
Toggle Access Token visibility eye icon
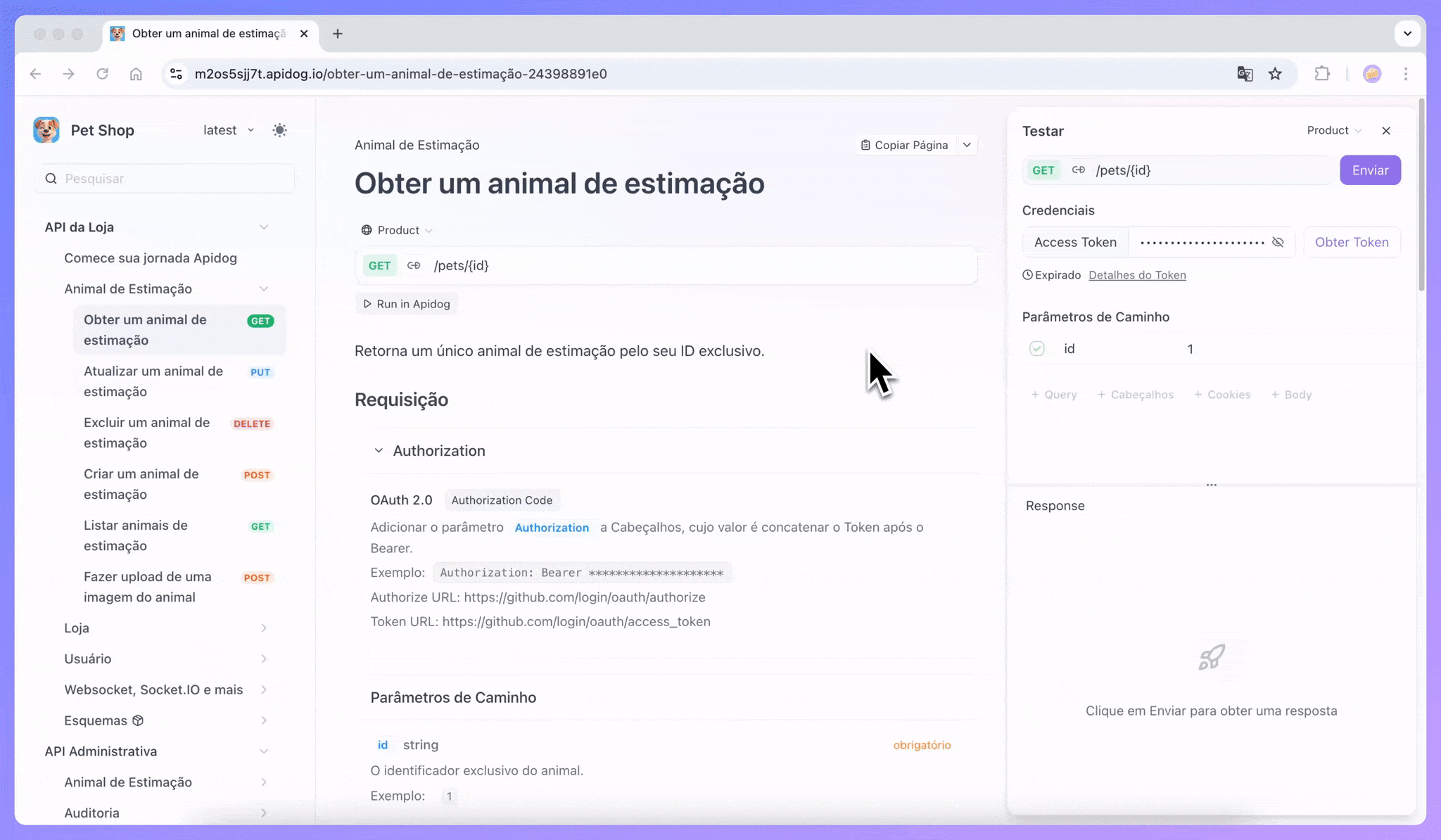coord(1278,242)
